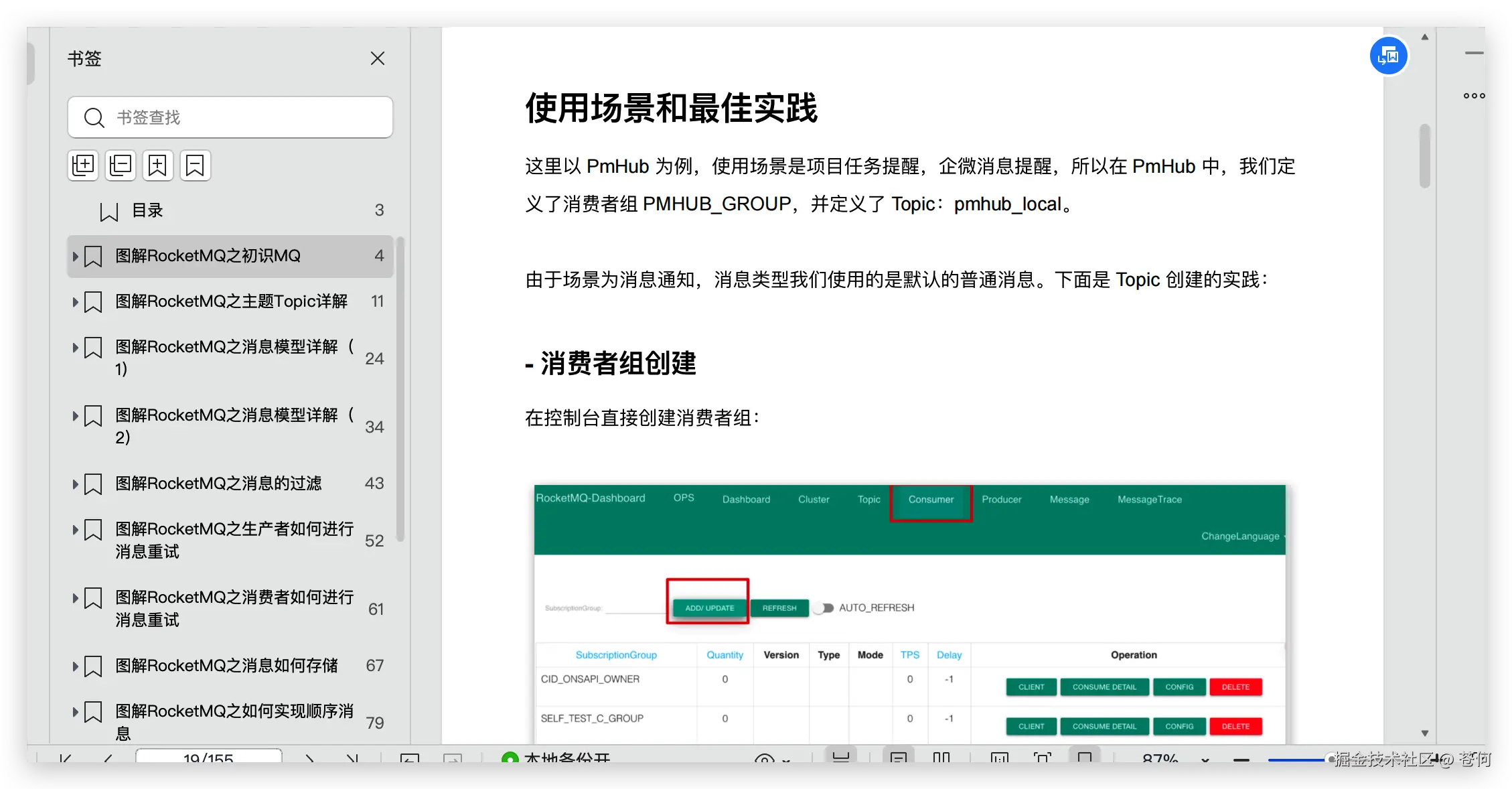The height and width of the screenshot is (789, 1512).
Task: Click the dash icon above the three dots
Action: coord(1475,53)
